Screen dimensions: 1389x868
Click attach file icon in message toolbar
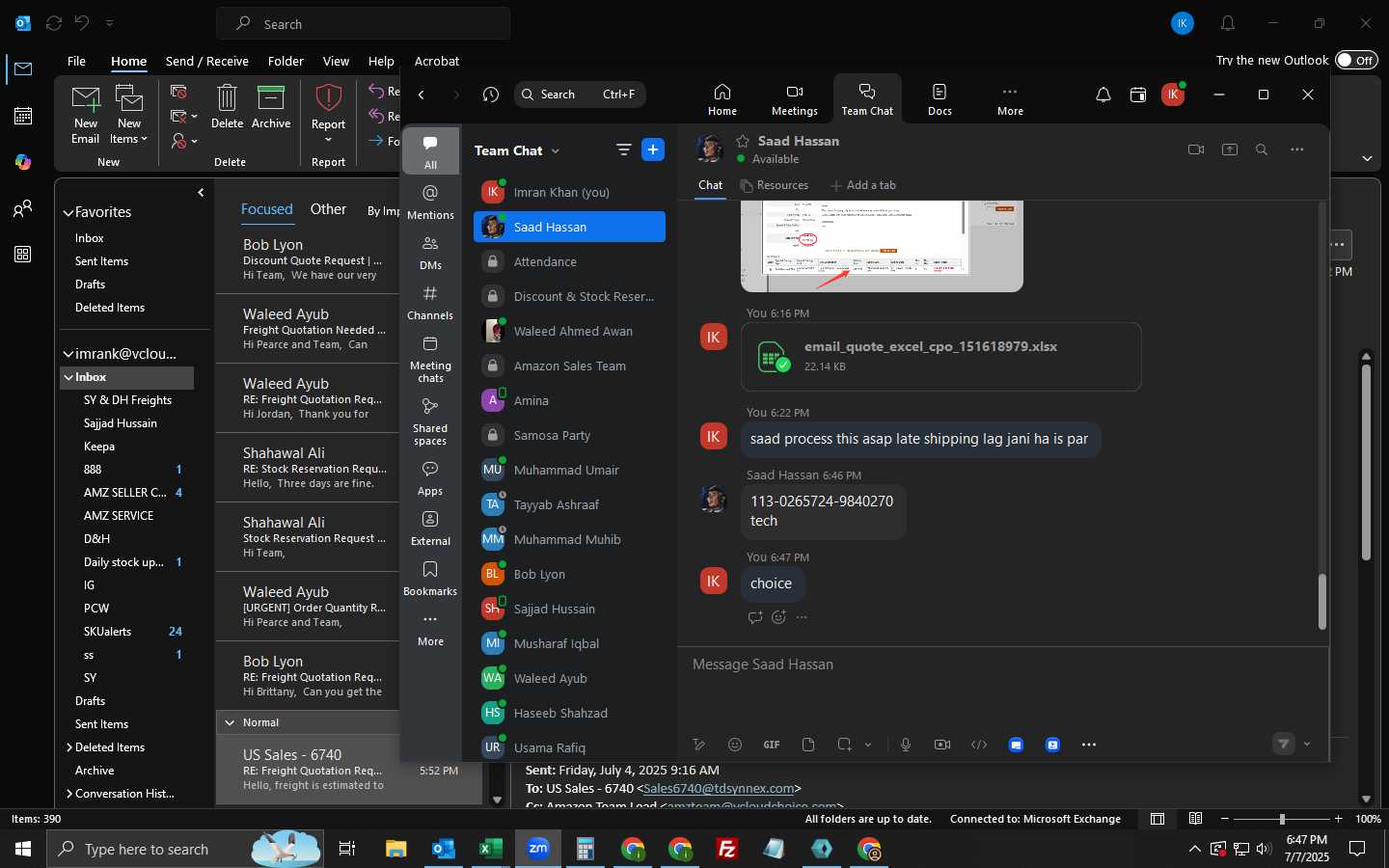click(x=808, y=745)
